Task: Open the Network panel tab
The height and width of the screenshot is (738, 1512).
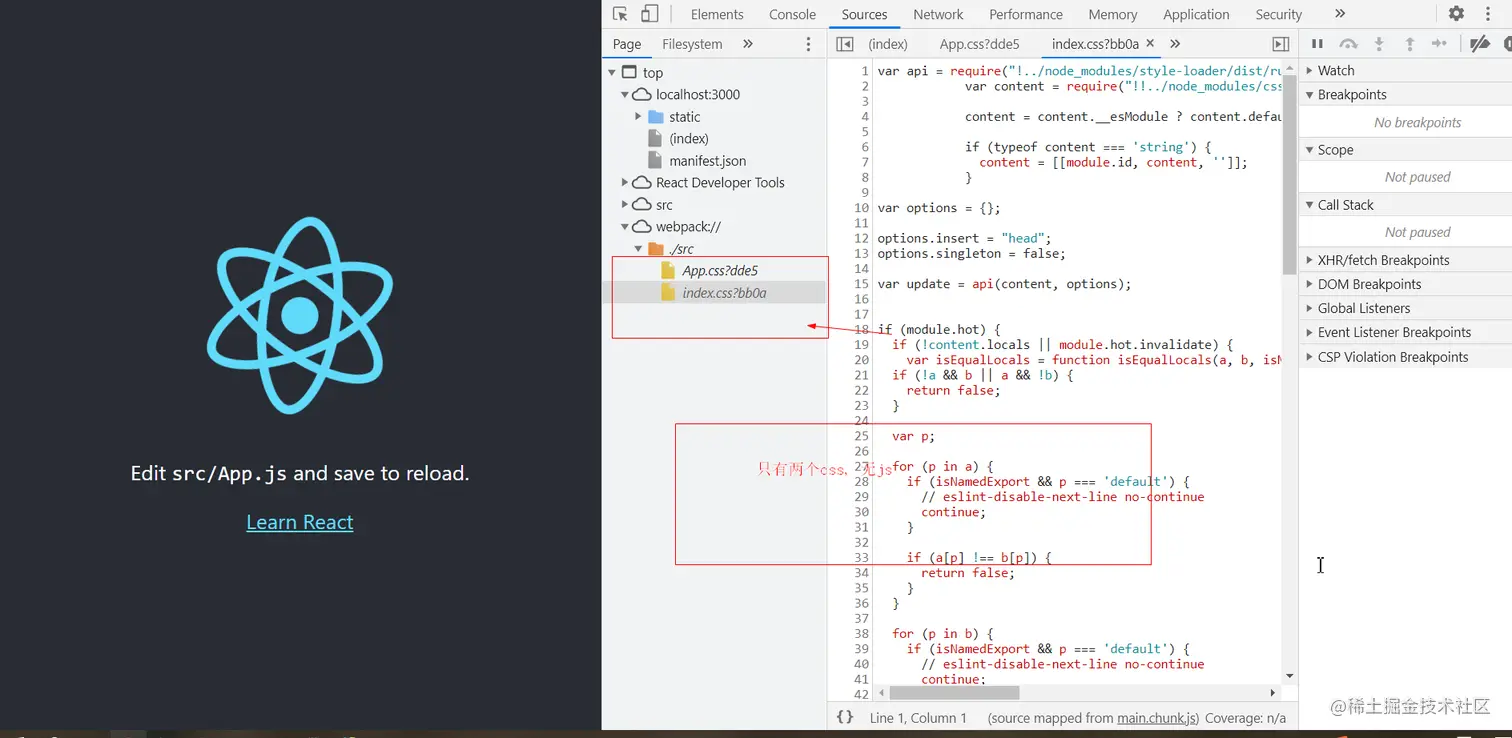Action: [938, 14]
